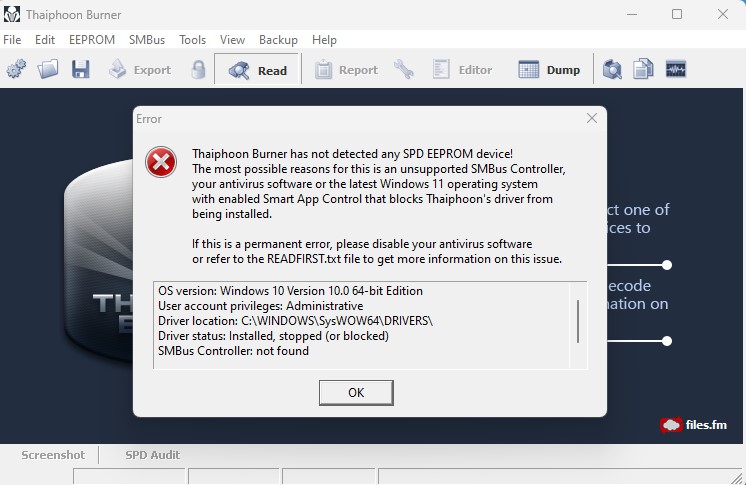Open the Backup menu
This screenshot has height=485, width=746.
coord(278,40)
